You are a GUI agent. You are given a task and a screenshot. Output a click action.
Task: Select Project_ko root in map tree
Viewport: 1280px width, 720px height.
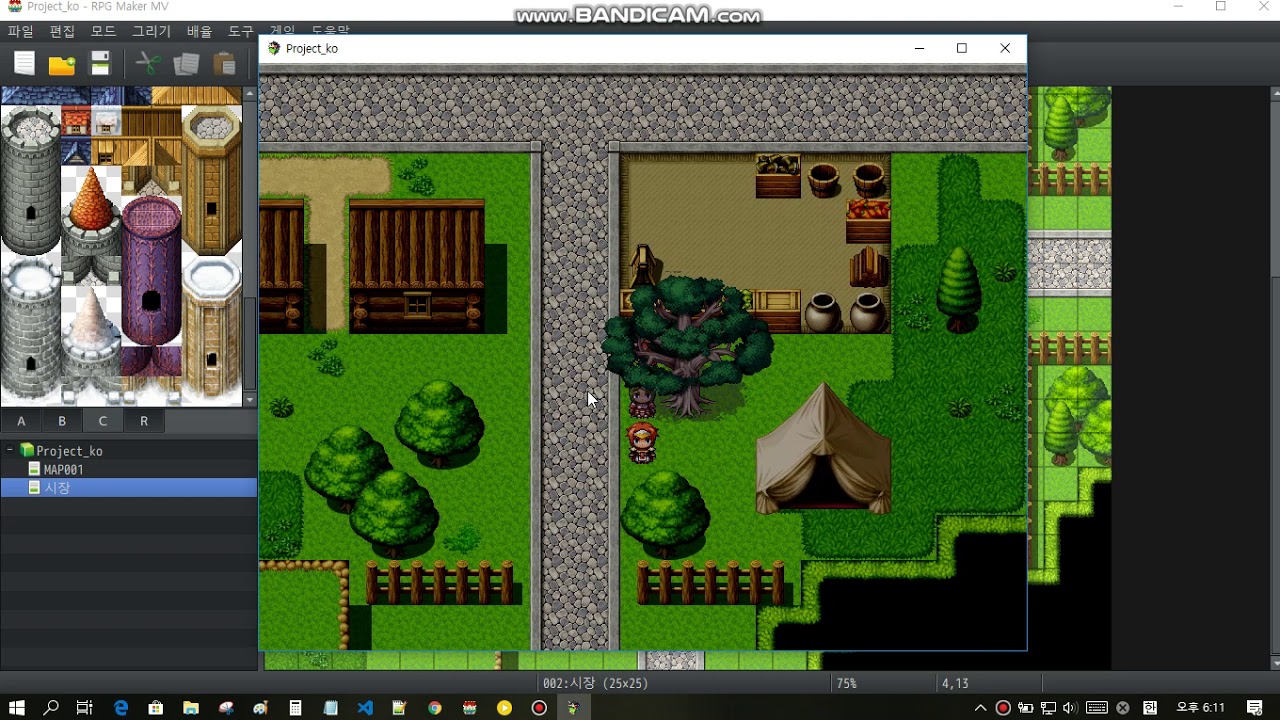69,451
